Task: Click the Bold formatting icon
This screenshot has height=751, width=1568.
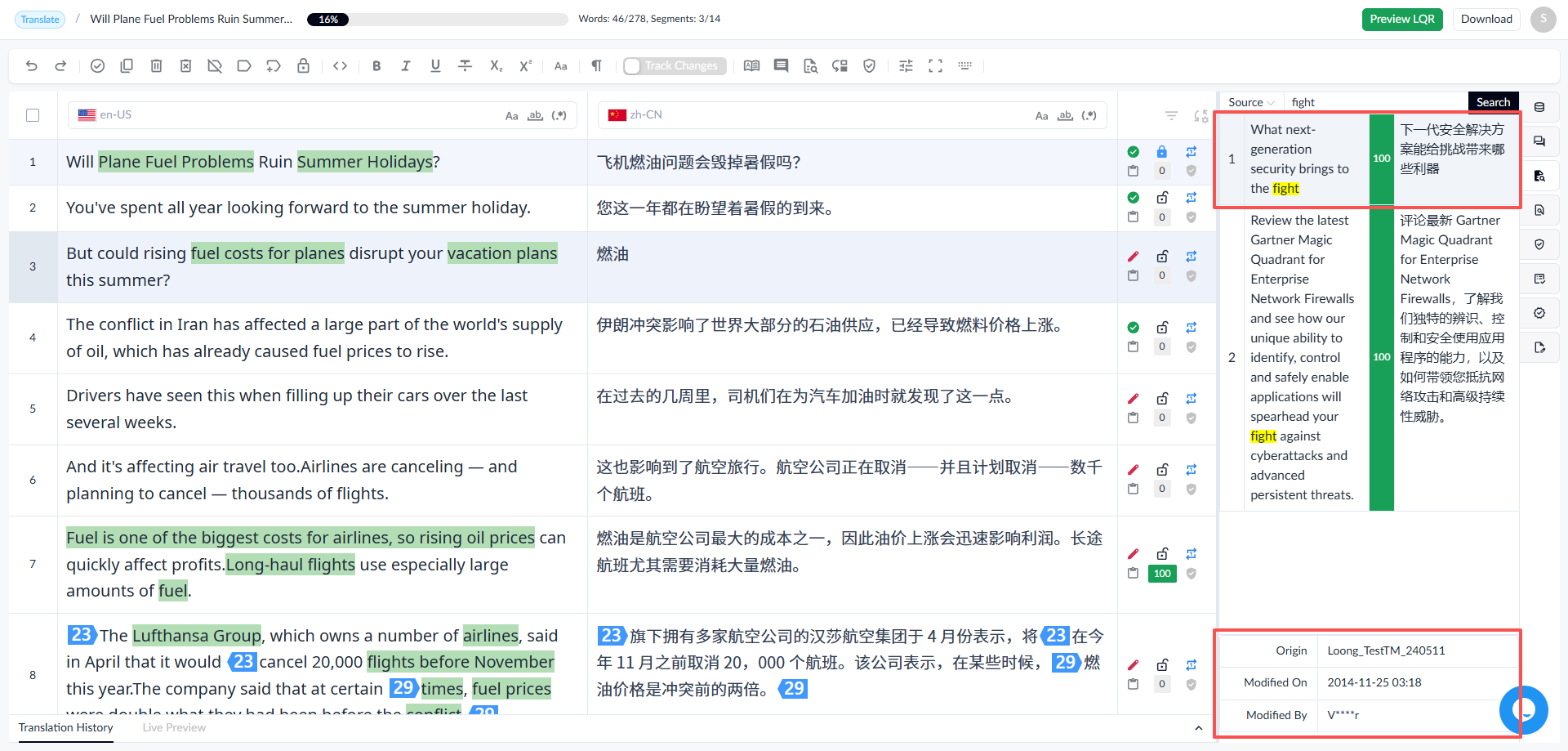Action: [376, 66]
